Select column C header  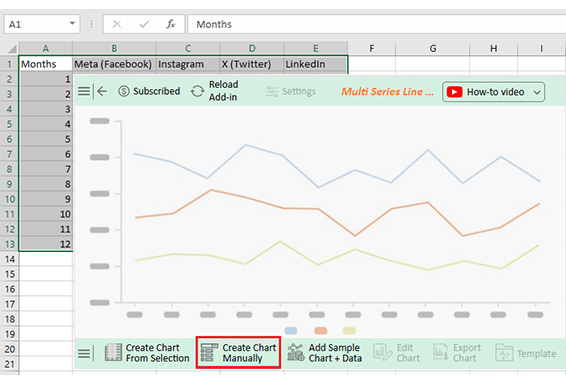pos(188,48)
